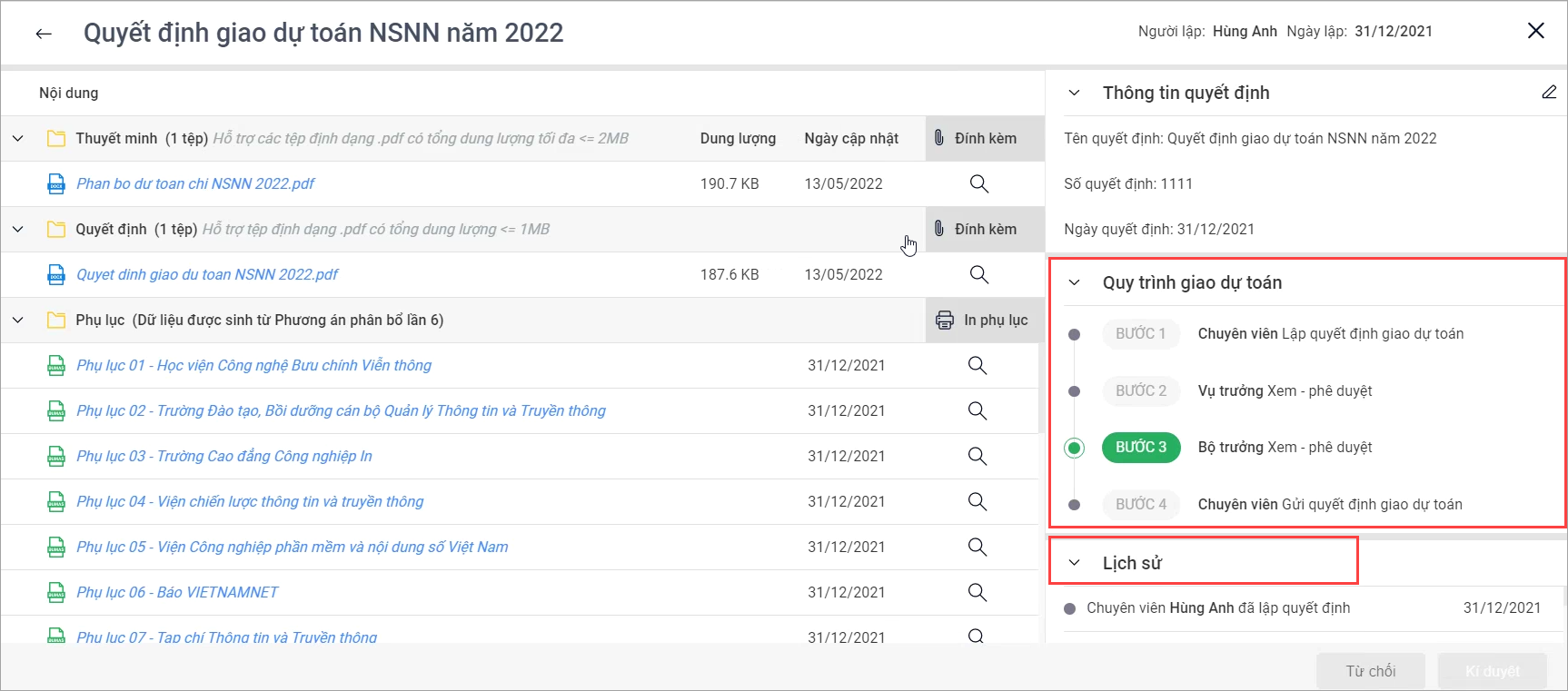
Task: Collapse the Lịch sử section
Action: pos(1075,563)
